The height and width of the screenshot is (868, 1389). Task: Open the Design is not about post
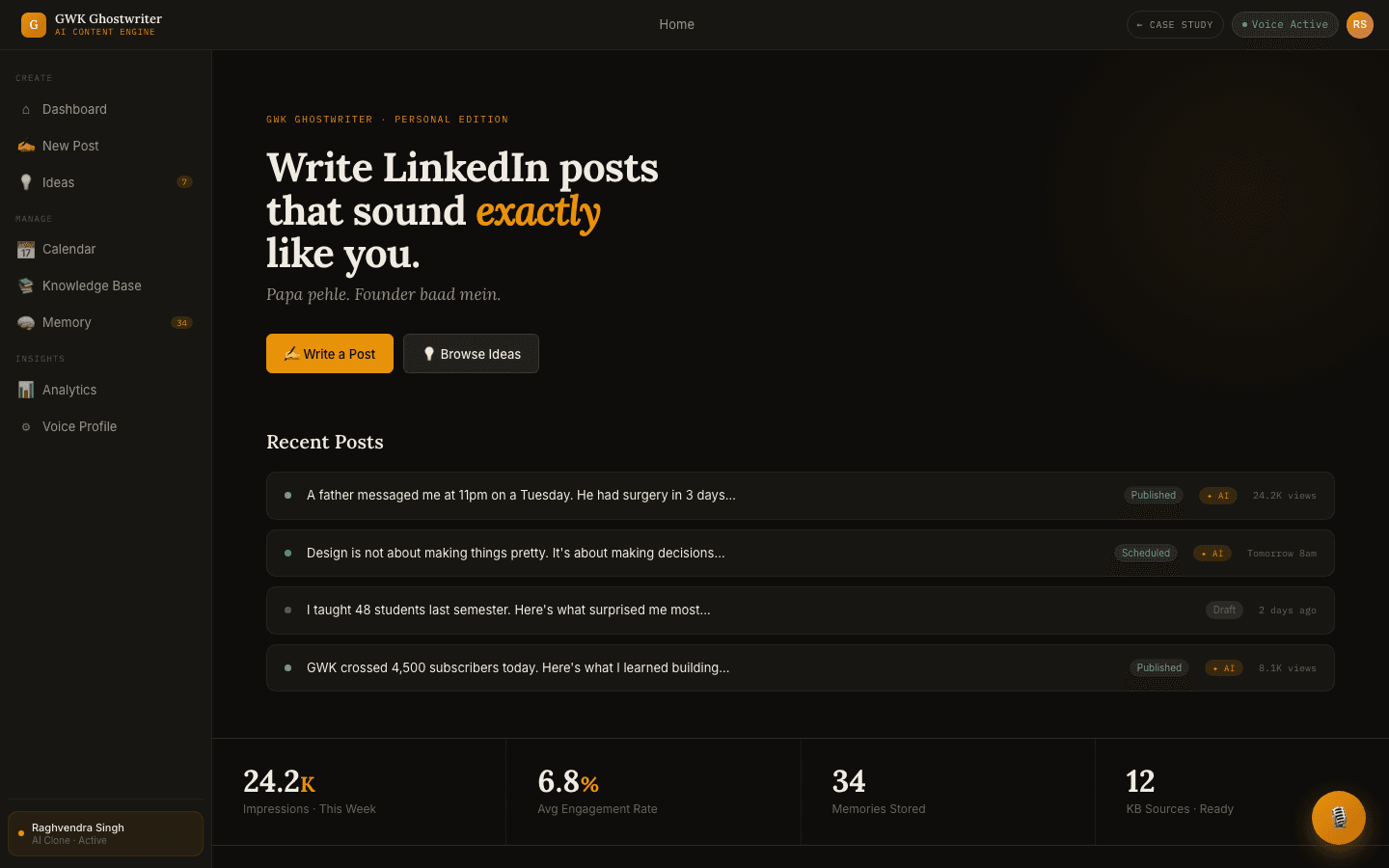pyautogui.click(x=801, y=554)
